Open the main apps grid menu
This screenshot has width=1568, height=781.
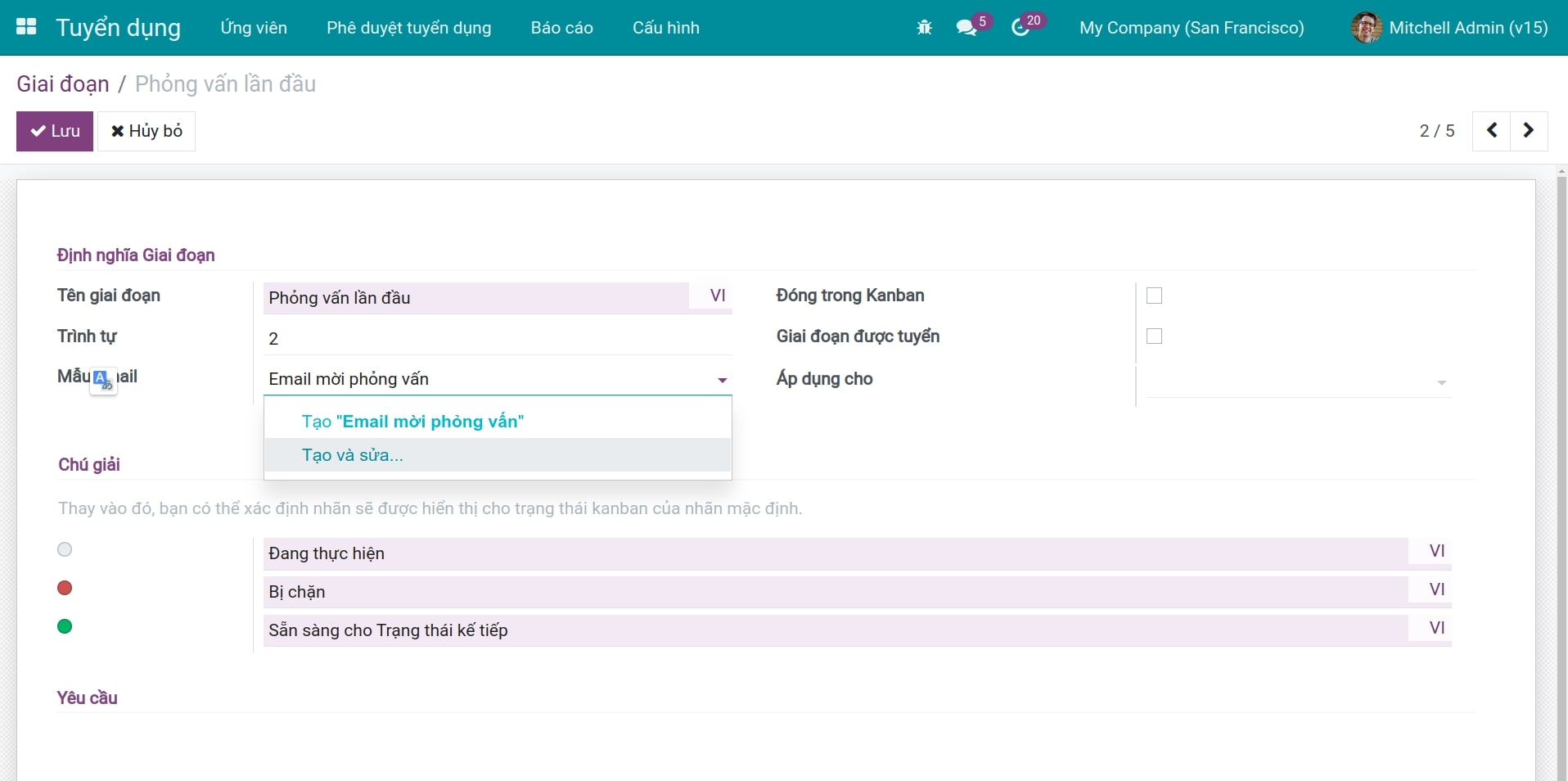pos(26,27)
